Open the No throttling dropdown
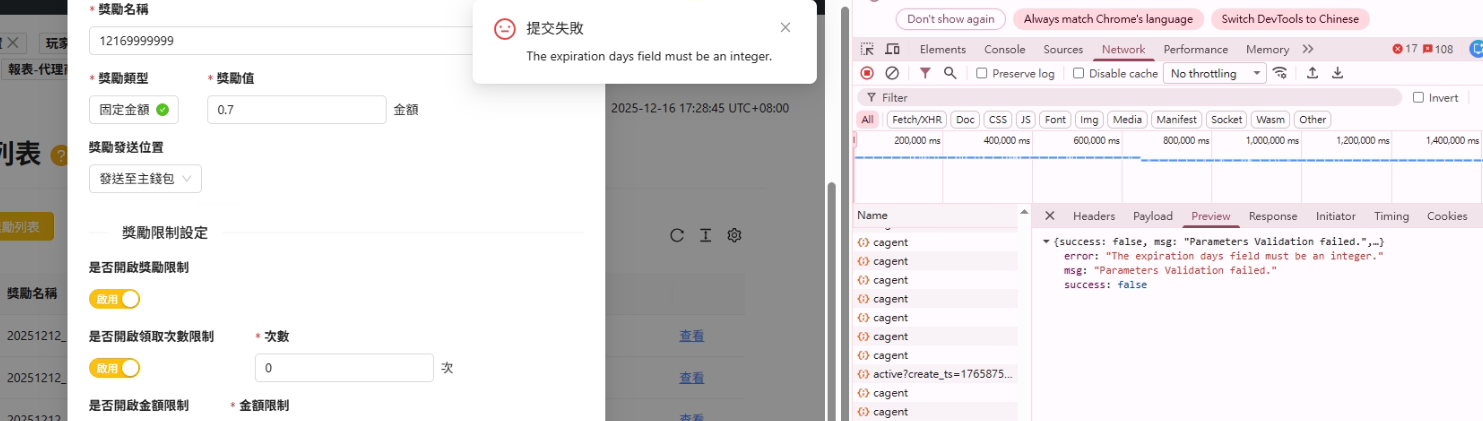1483x421 pixels. pos(1215,73)
